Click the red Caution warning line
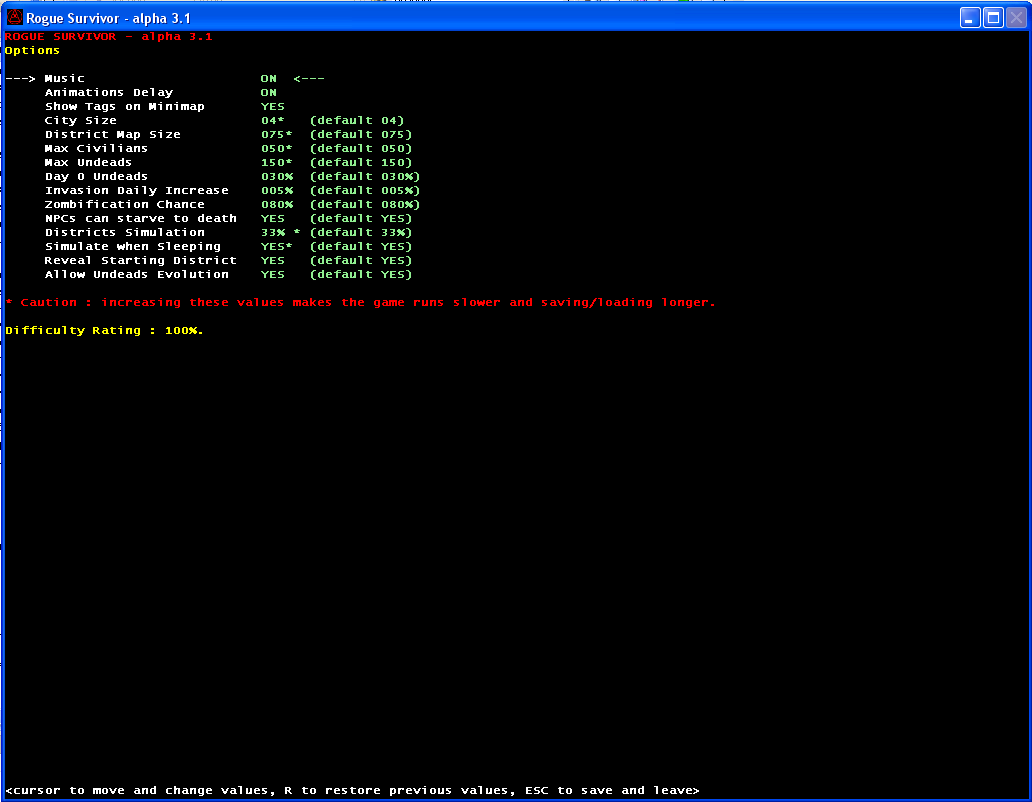The image size is (1032, 802). [x=360, y=303]
